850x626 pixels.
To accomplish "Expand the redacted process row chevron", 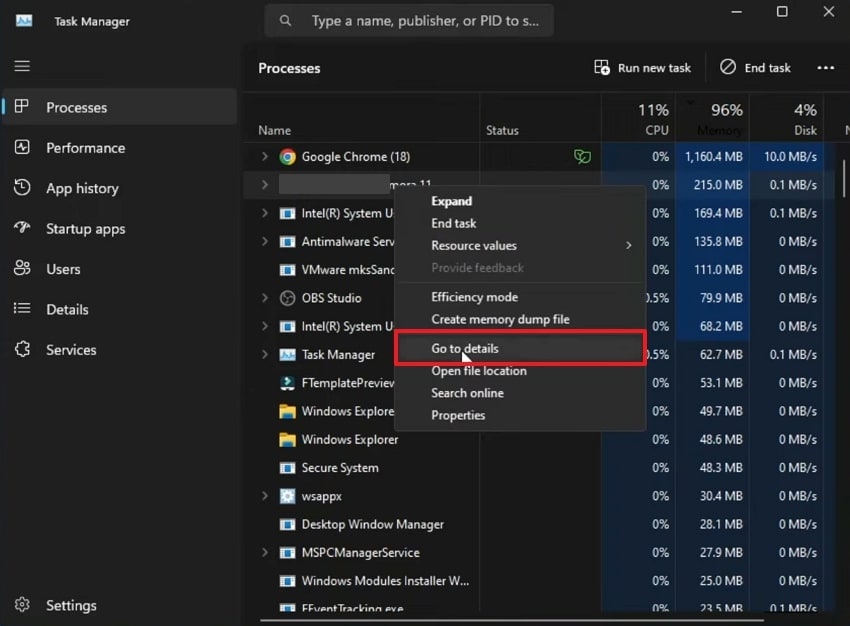I will pyautogui.click(x=265, y=185).
